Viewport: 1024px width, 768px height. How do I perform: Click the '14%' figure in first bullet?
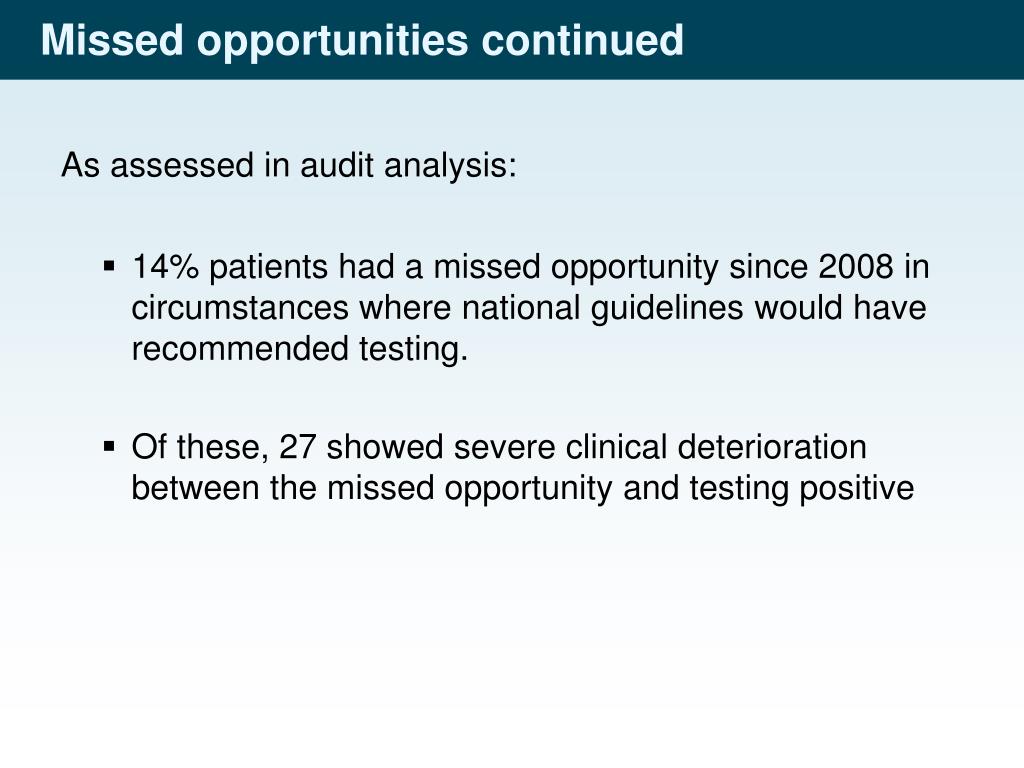165,266
